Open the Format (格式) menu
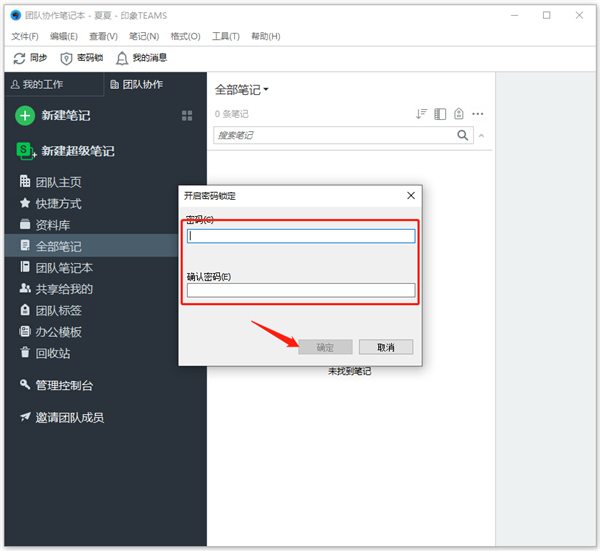The width and height of the screenshot is (600, 551). click(x=185, y=36)
